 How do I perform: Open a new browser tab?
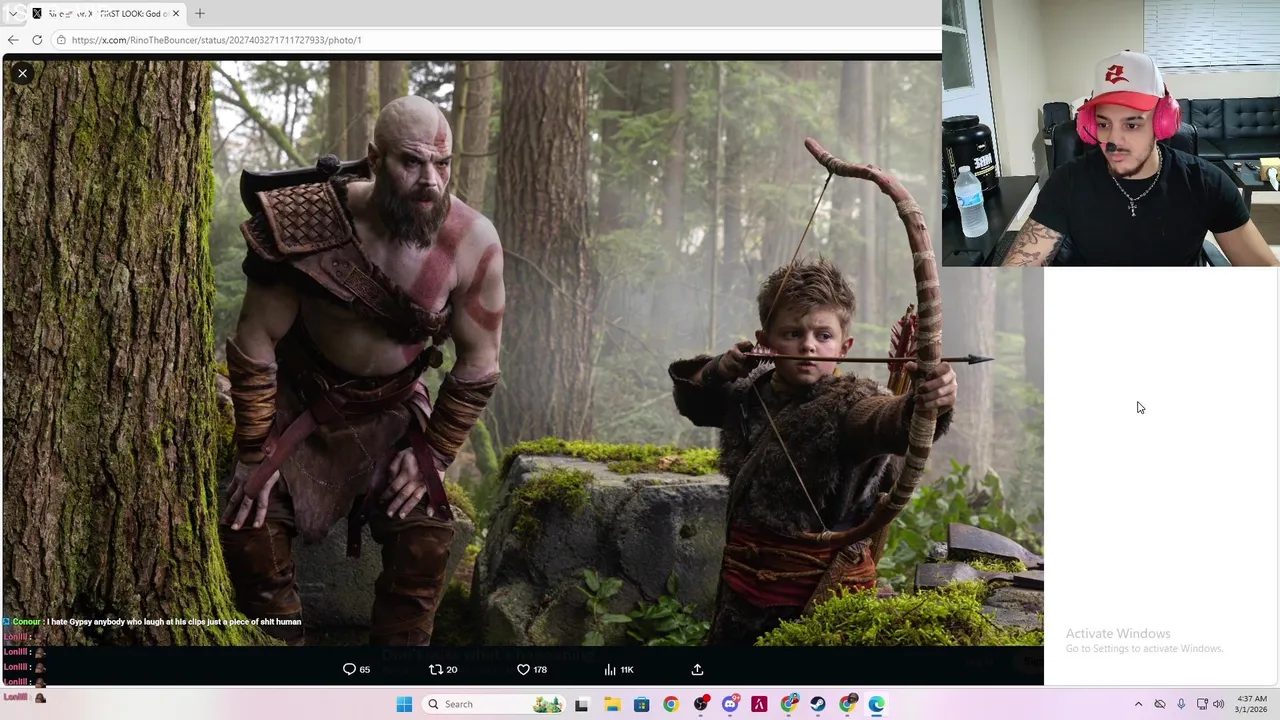(x=200, y=13)
